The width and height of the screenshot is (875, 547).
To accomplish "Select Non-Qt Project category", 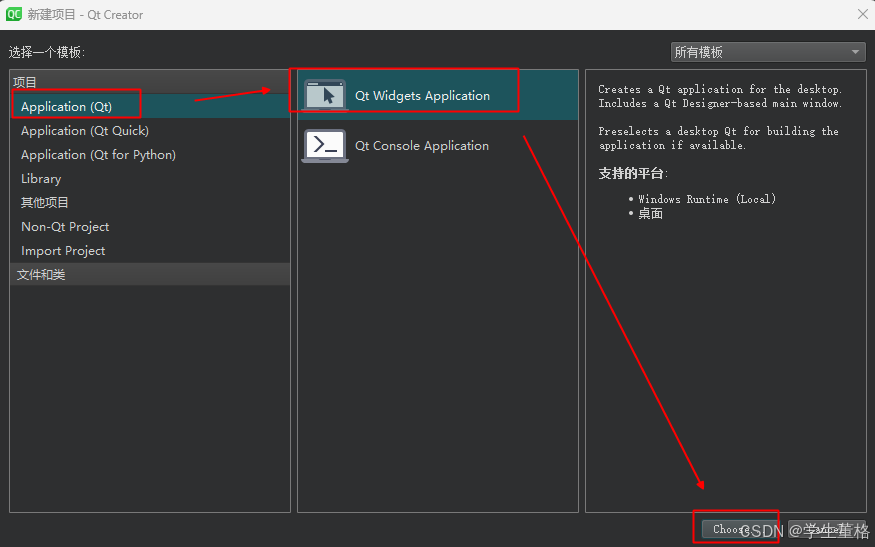I will [150, 227].
